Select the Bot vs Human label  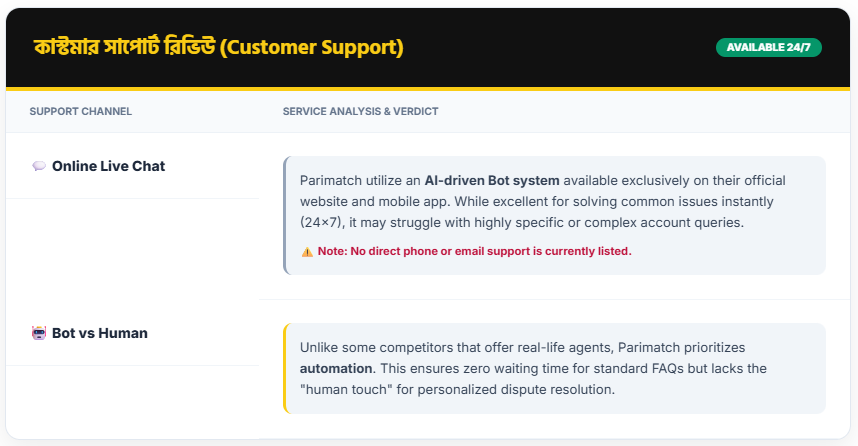(x=101, y=333)
